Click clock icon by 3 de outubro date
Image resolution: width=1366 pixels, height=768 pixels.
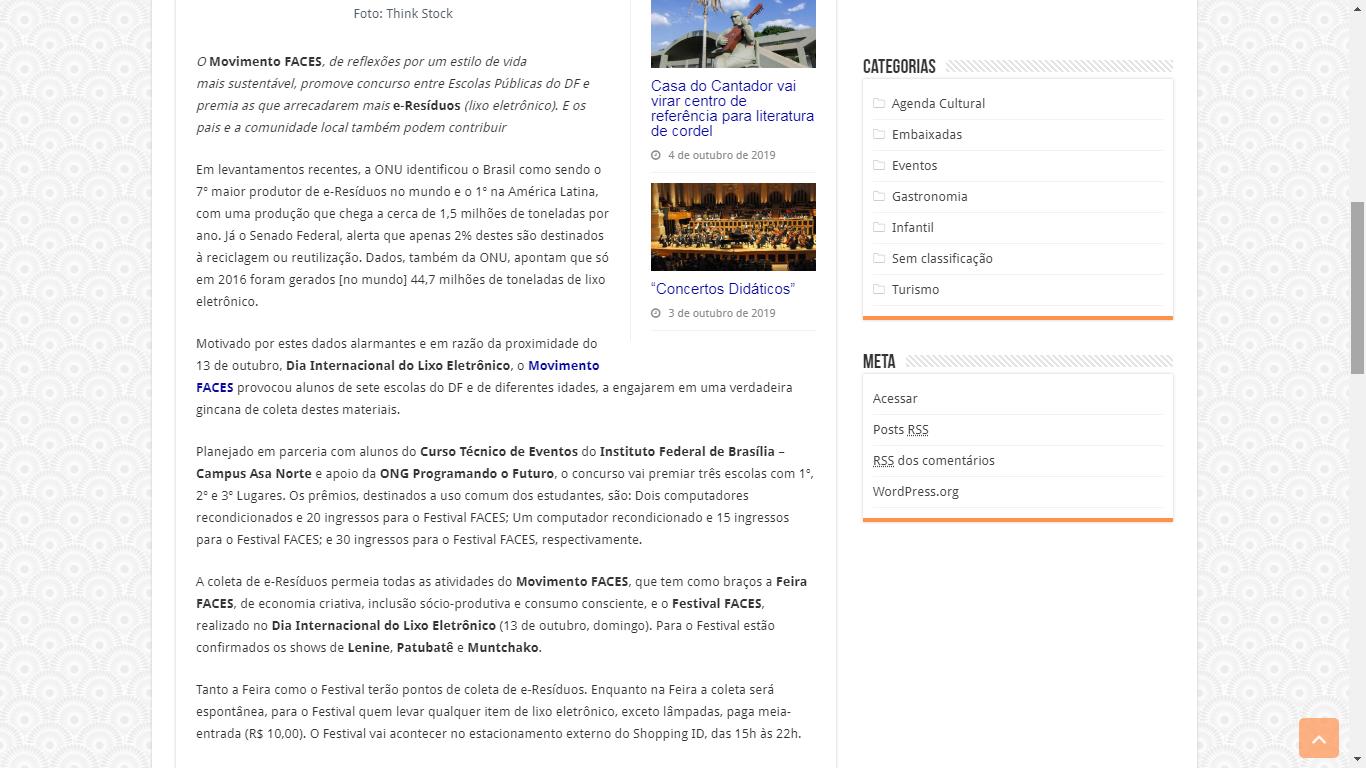click(x=656, y=313)
